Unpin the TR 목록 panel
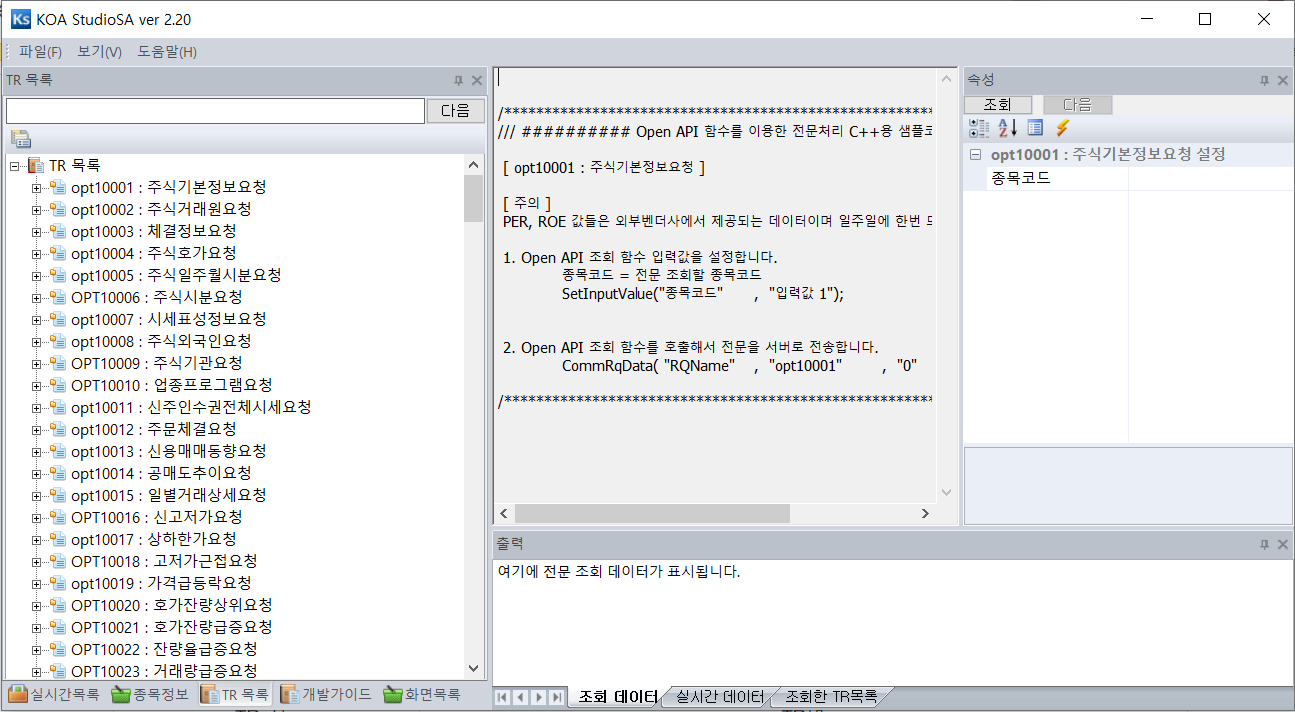Viewport: 1295px width, 712px height. click(x=458, y=80)
